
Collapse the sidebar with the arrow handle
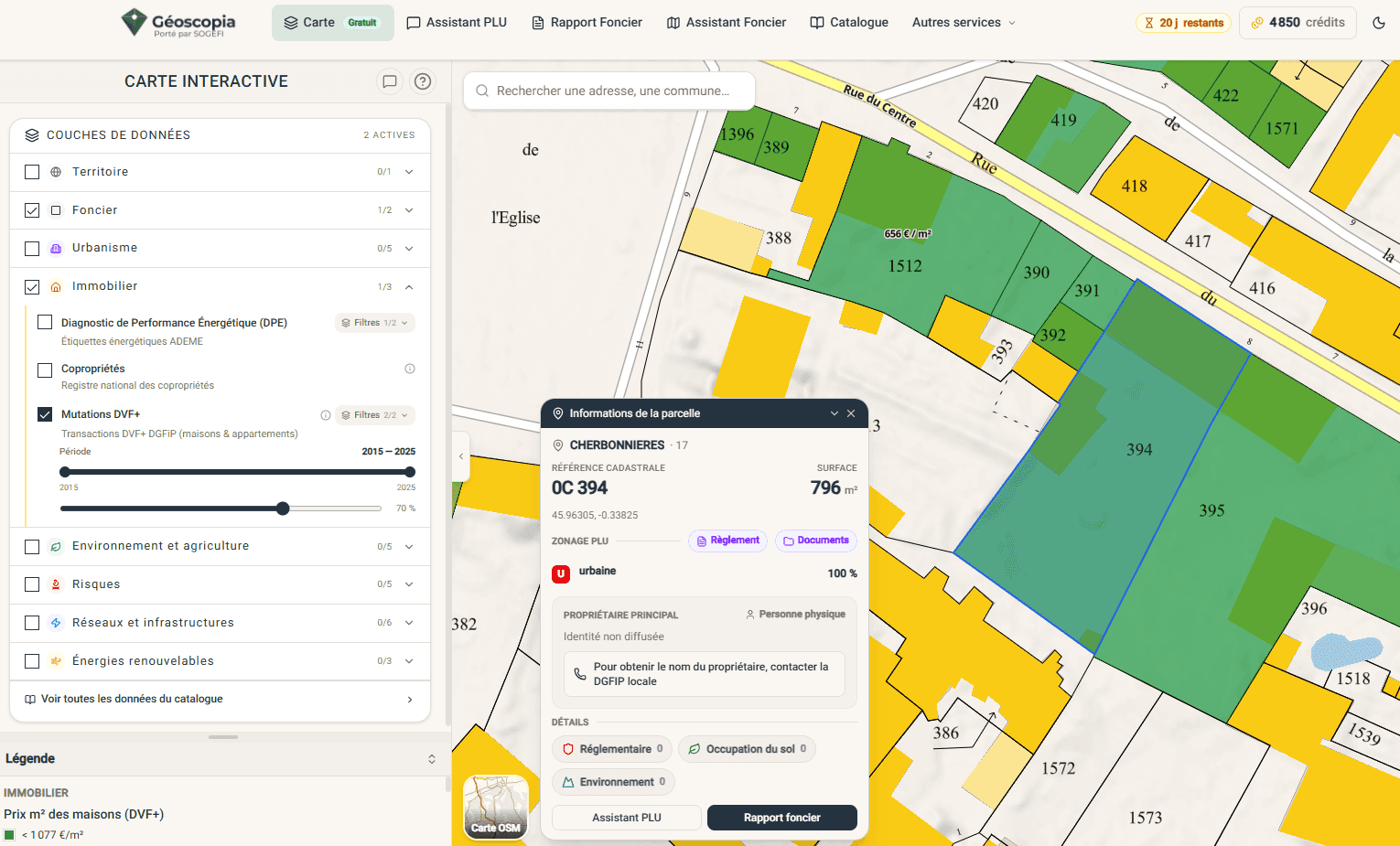coord(461,456)
